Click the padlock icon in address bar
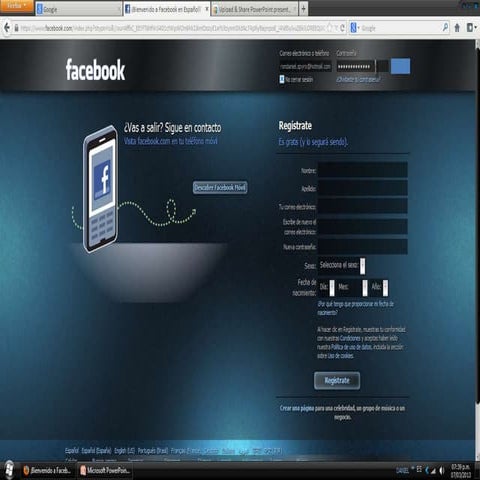Viewport: 480px width, 480px height. coord(16,28)
